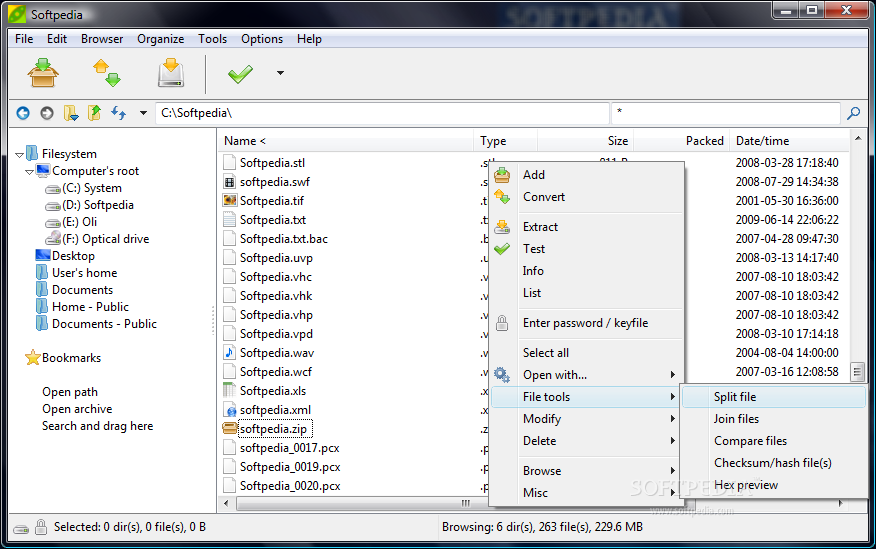Viewport: 876px width, 549px height.
Task: Expand the Modify submenu
Action: coord(587,419)
